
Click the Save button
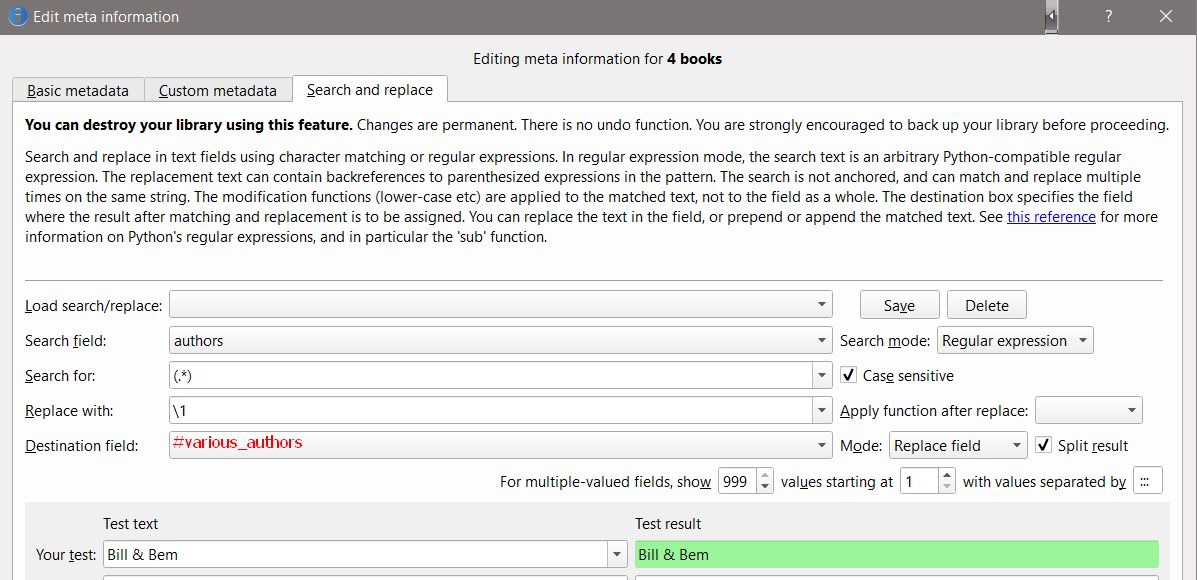pos(899,305)
